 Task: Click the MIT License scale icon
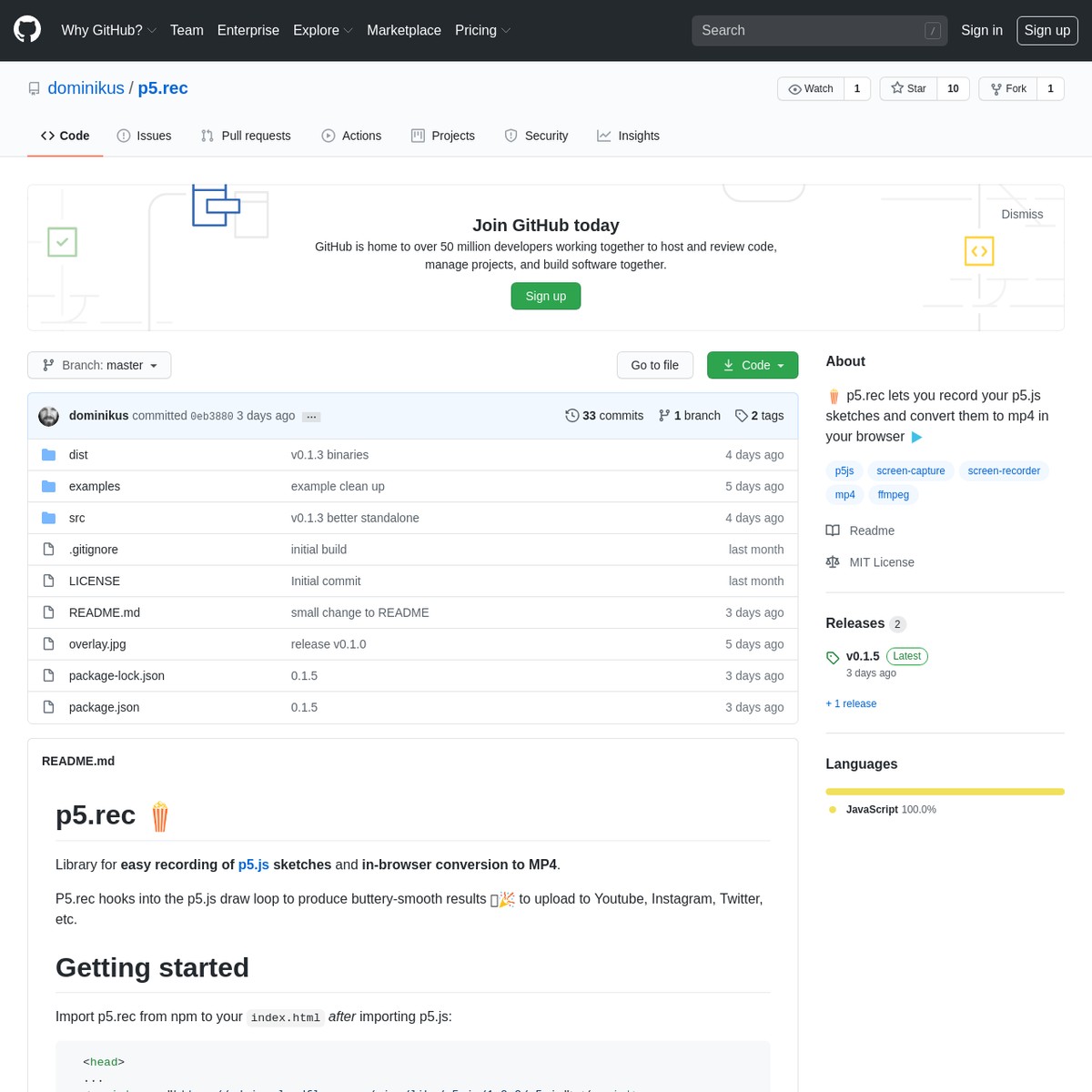coord(833,562)
